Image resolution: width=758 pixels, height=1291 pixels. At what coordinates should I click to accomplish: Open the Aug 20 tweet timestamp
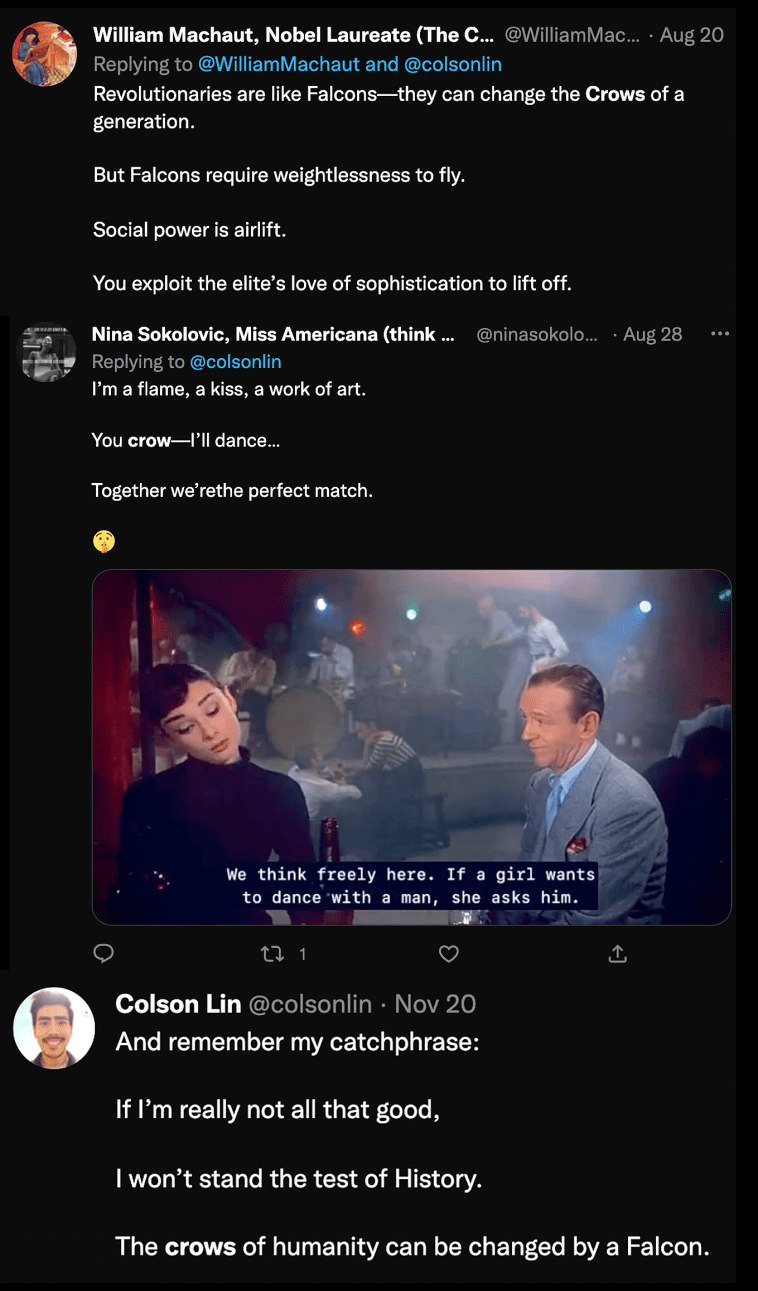click(x=691, y=35)
